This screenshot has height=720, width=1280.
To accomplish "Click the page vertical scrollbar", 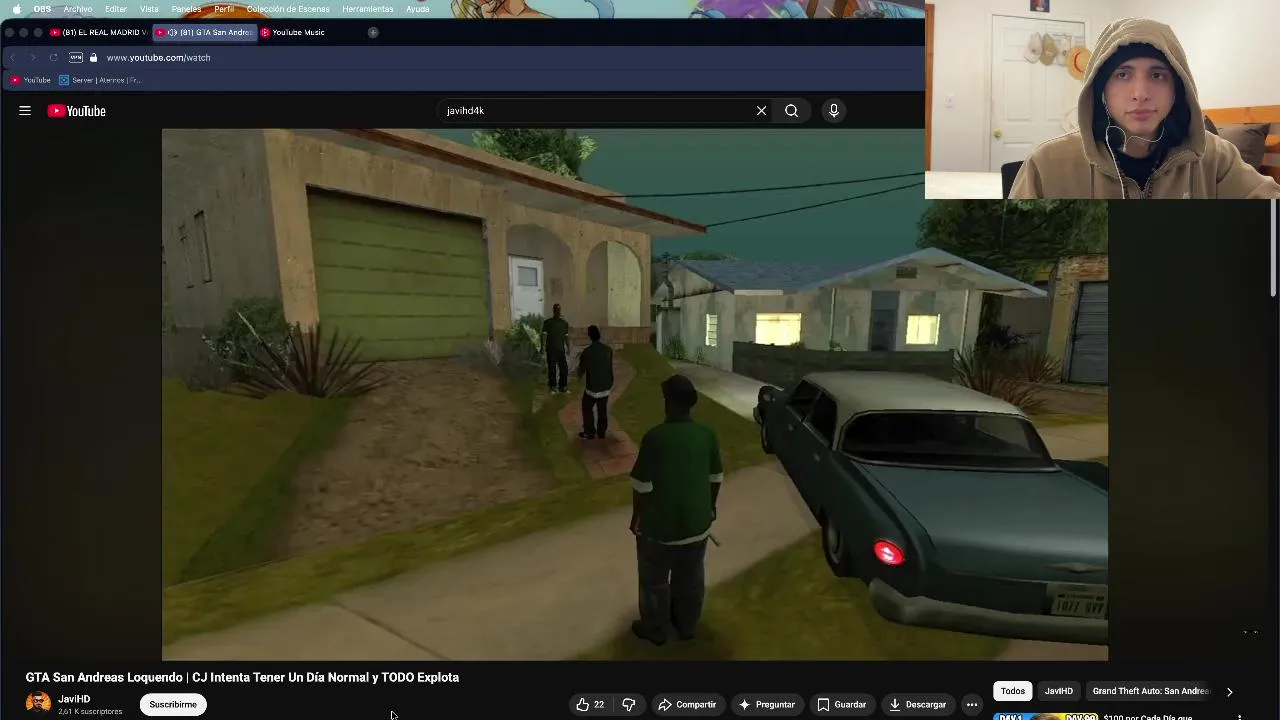I will [x=1274, y=248].
